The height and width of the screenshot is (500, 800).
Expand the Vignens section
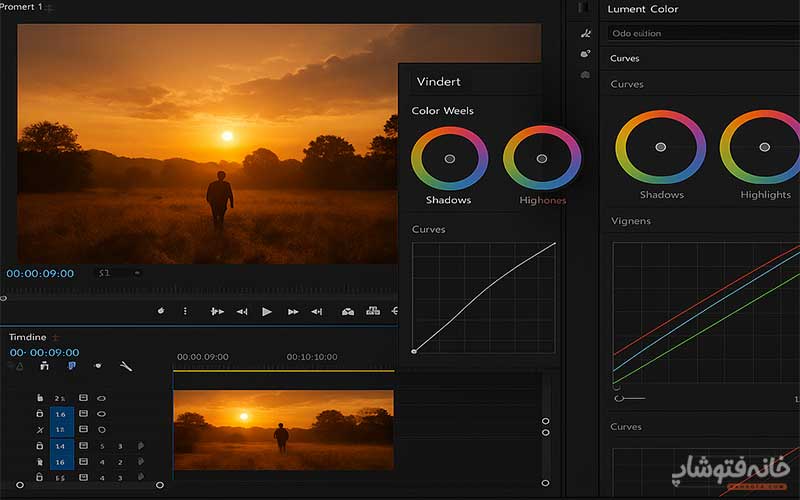point(631,221)
